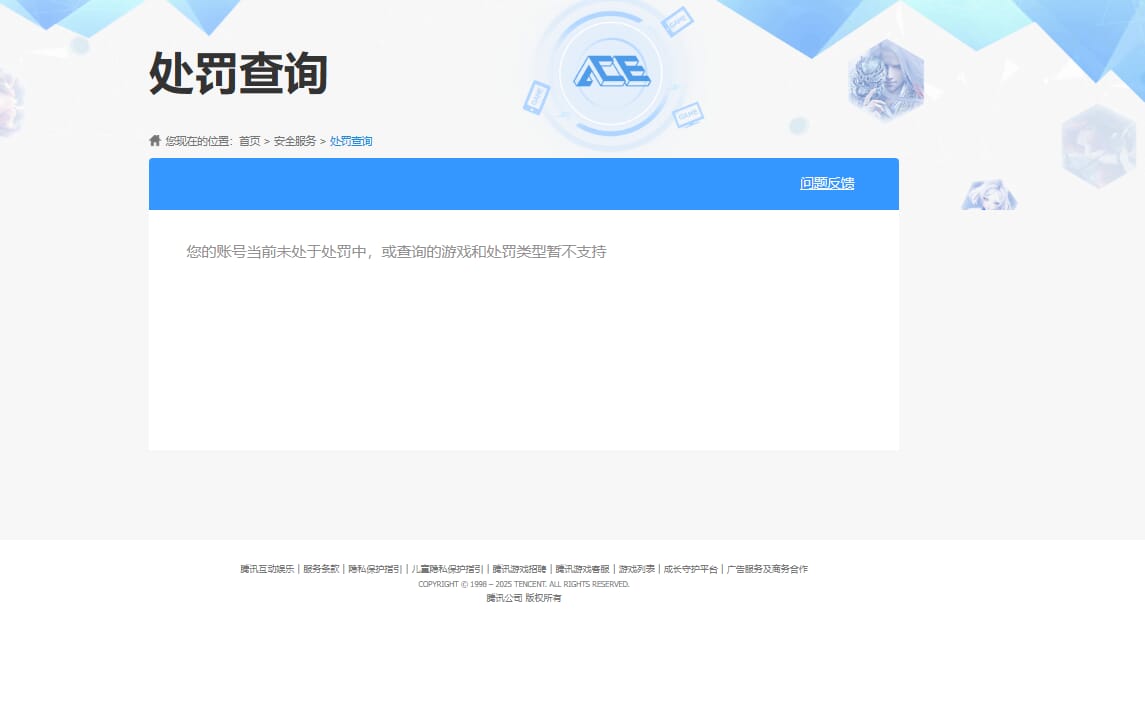Click the dragon character artwork on the right
The width and height of the screenshot is (1145, 702).
click(x=886, y=78)
